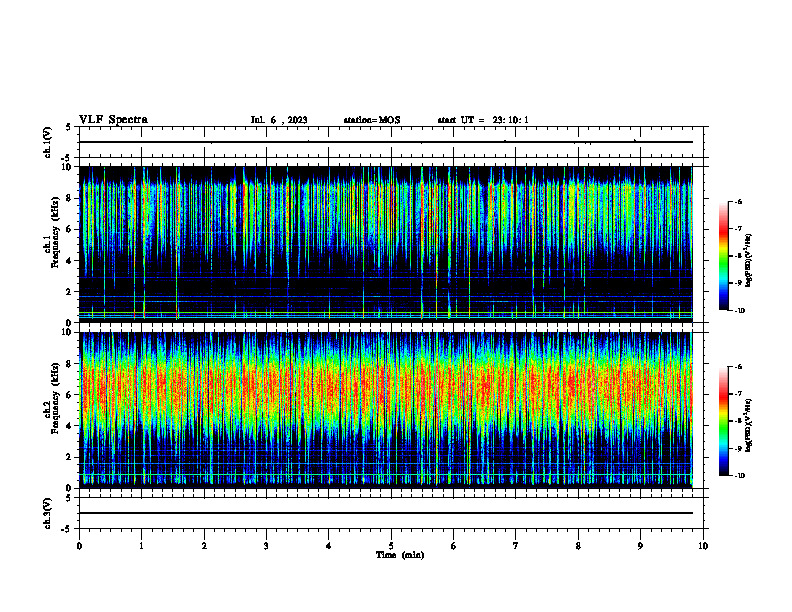
Task: Click the 2 kHz tick label on ch.2 spectrogram
Action: coord(70,457)
